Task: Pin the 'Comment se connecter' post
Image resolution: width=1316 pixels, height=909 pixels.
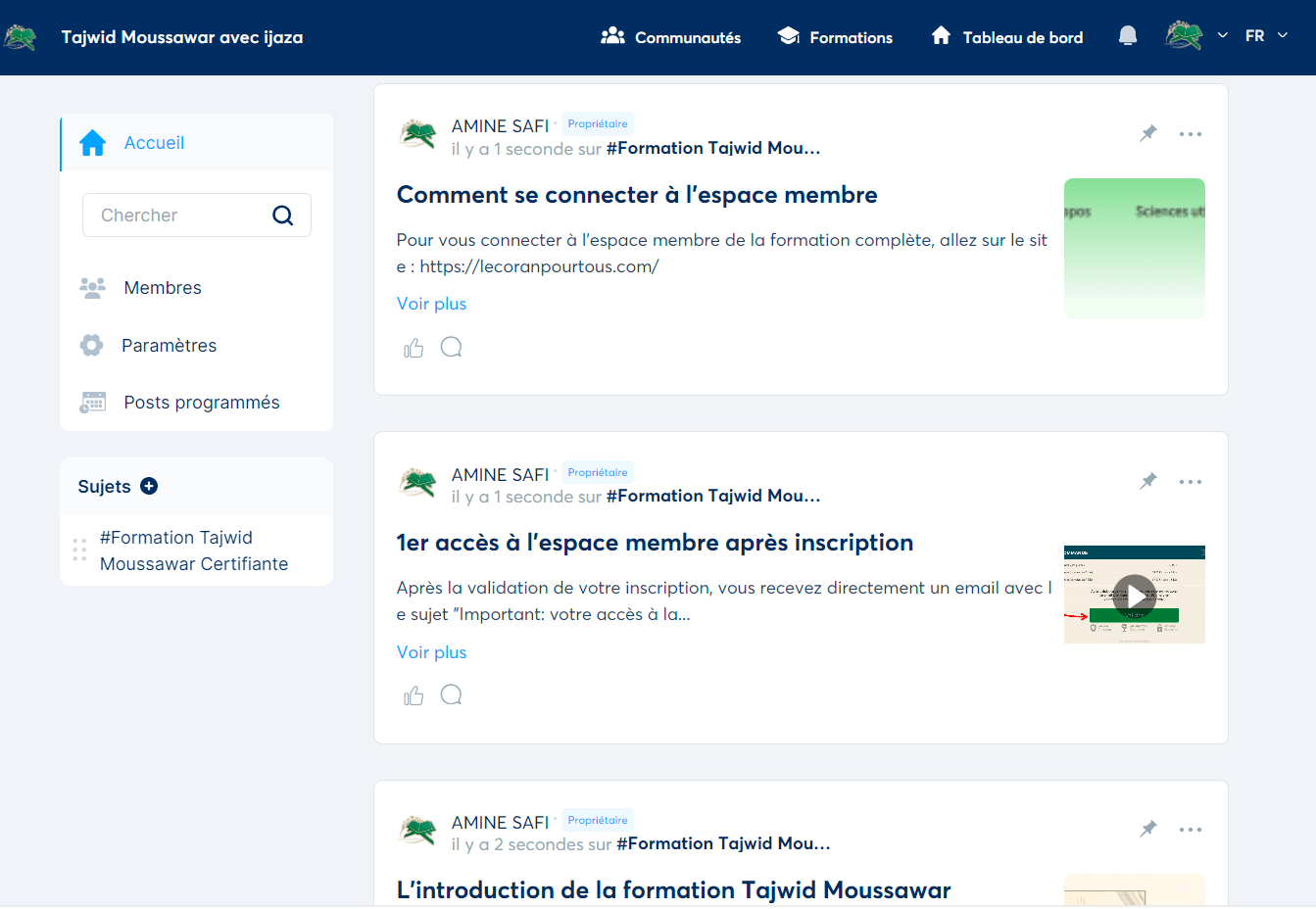Action: pyautogui.click(x=1148, y=133)
